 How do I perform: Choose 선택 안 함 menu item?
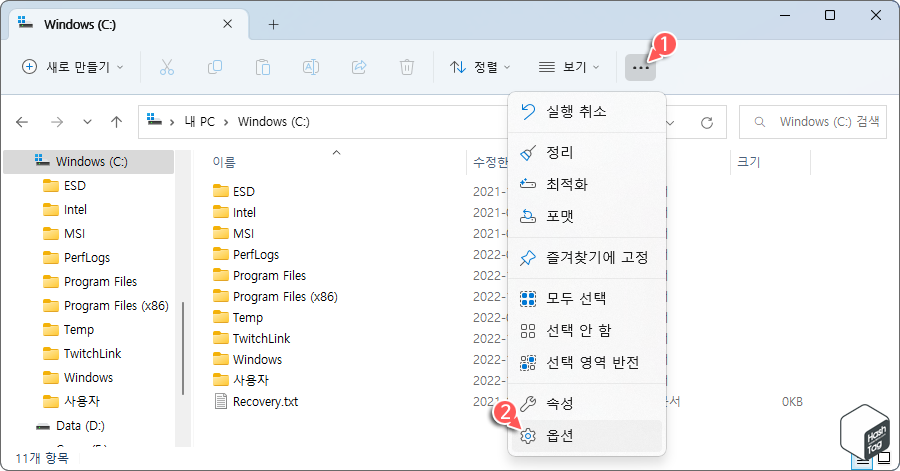pos(587,330)
